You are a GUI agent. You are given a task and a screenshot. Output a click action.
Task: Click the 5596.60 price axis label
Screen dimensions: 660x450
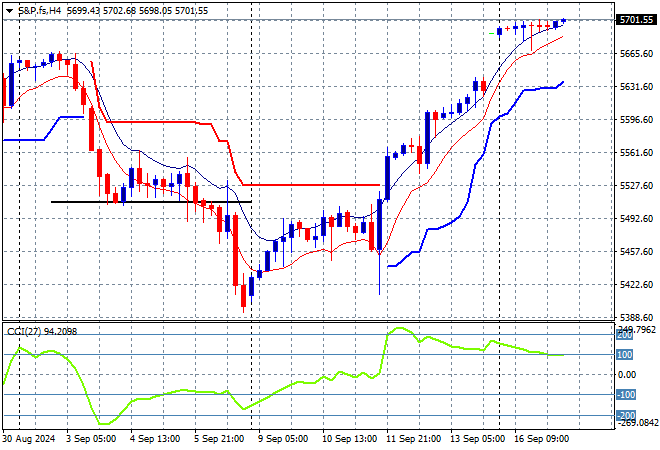(x=637, y=120)
